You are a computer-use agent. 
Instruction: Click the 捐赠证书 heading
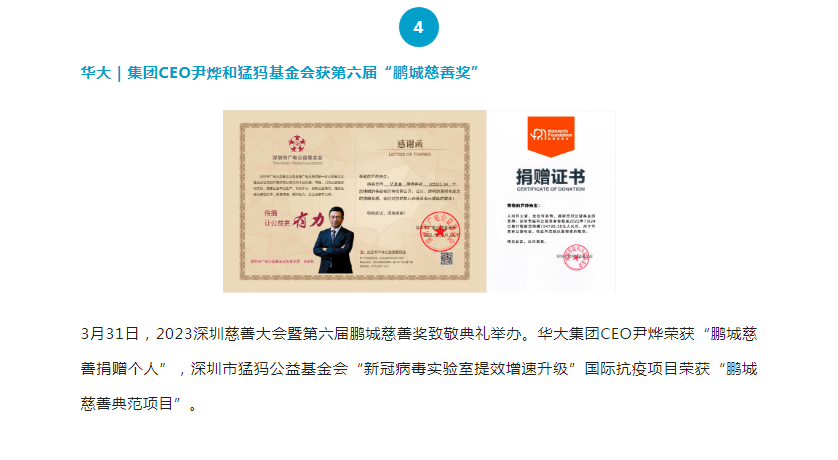pyautogui.click(x=550, y=177)
